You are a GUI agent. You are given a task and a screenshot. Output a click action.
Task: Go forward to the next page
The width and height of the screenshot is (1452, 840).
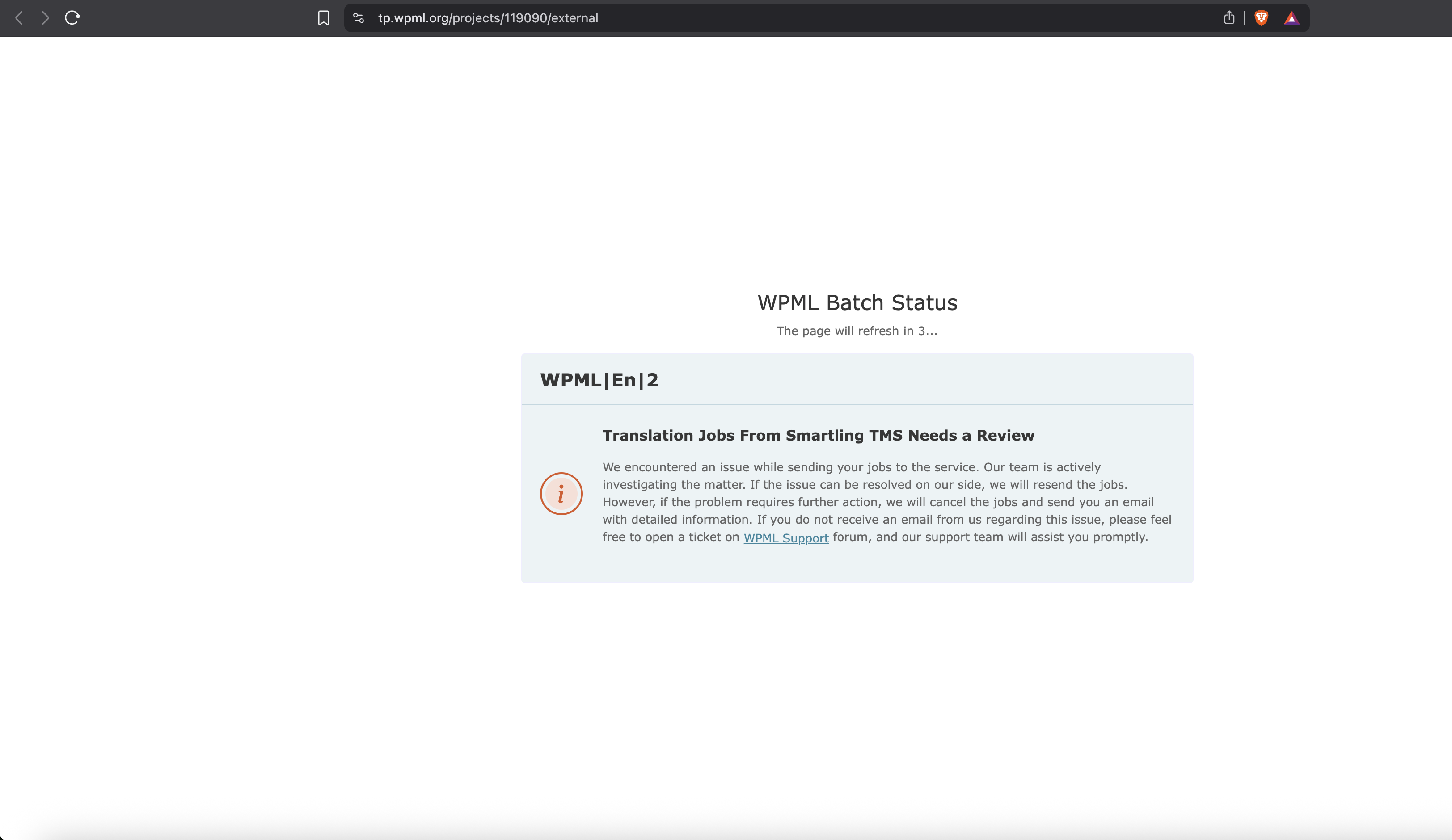pyautogui.click(x=46, y=18)
